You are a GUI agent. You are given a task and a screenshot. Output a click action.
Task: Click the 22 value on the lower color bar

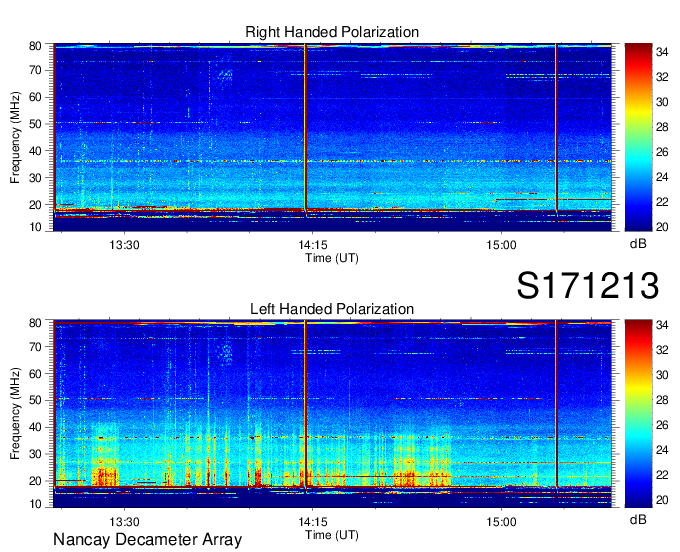[662, 475]
